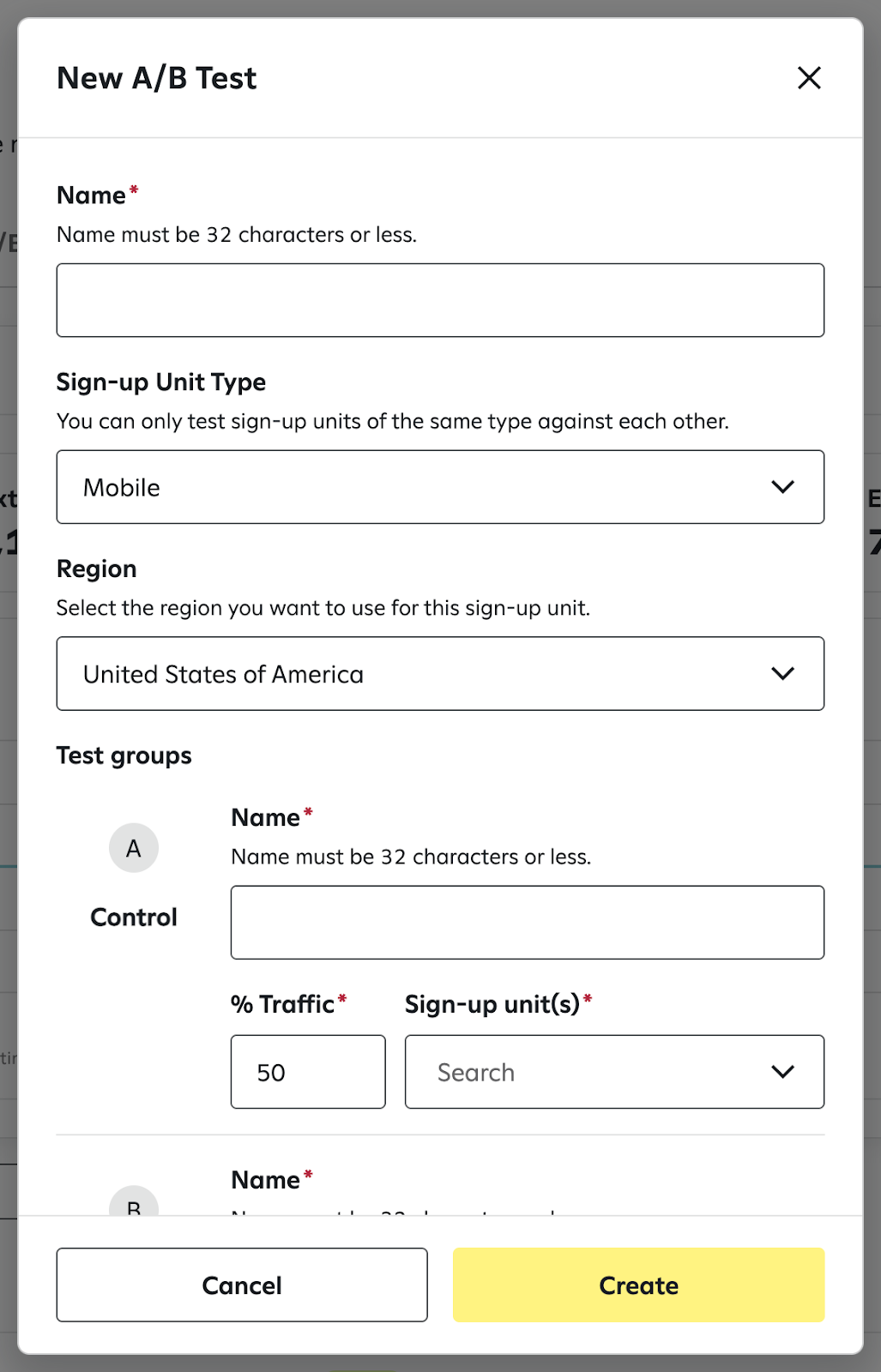Viewport: 881px width, 1372px height.
Task: Click the Sign-up Unit Type field label
Action: point(161,382)
